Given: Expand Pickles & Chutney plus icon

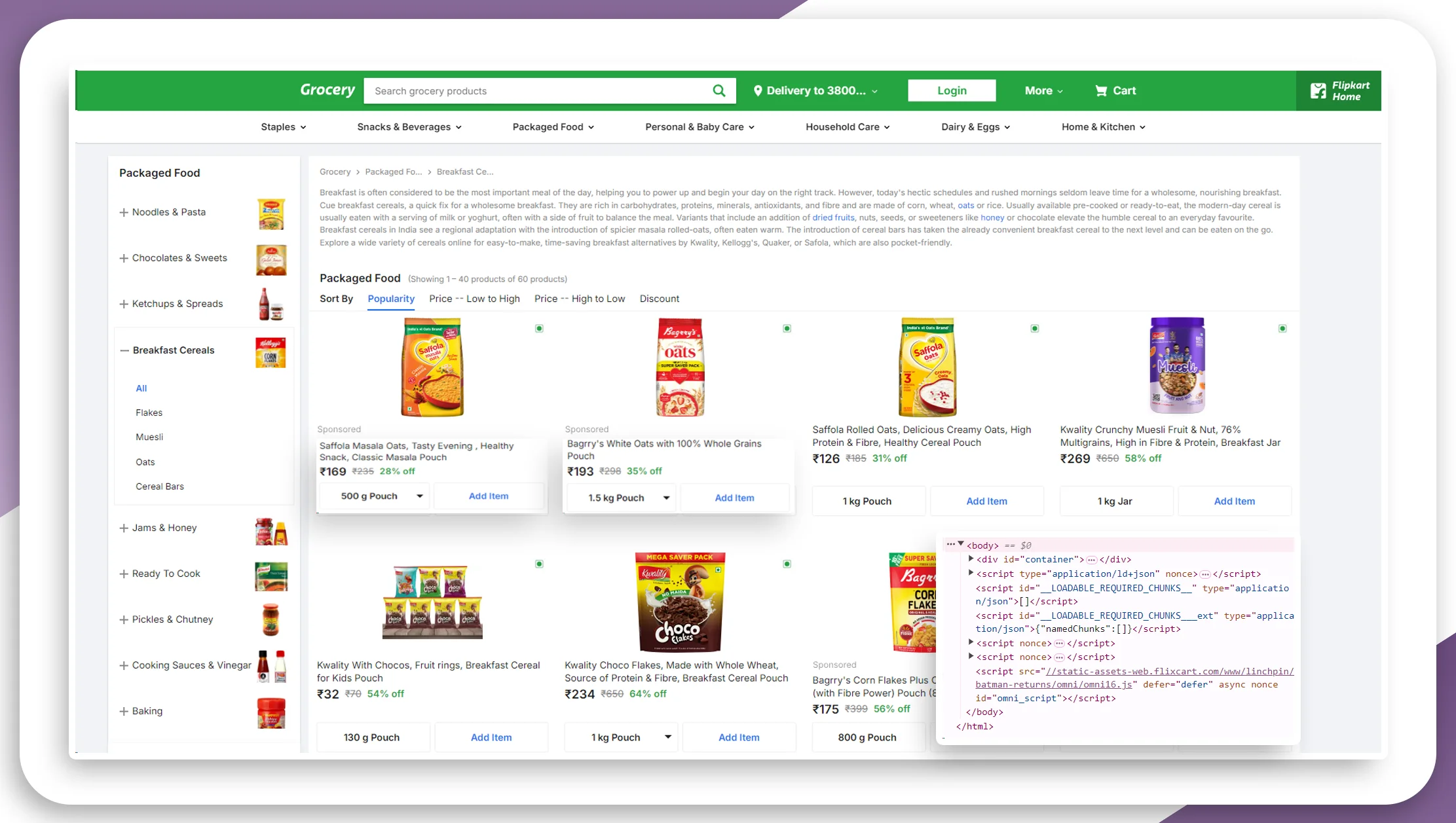Looking at the screenshot, I should [124, 619].
